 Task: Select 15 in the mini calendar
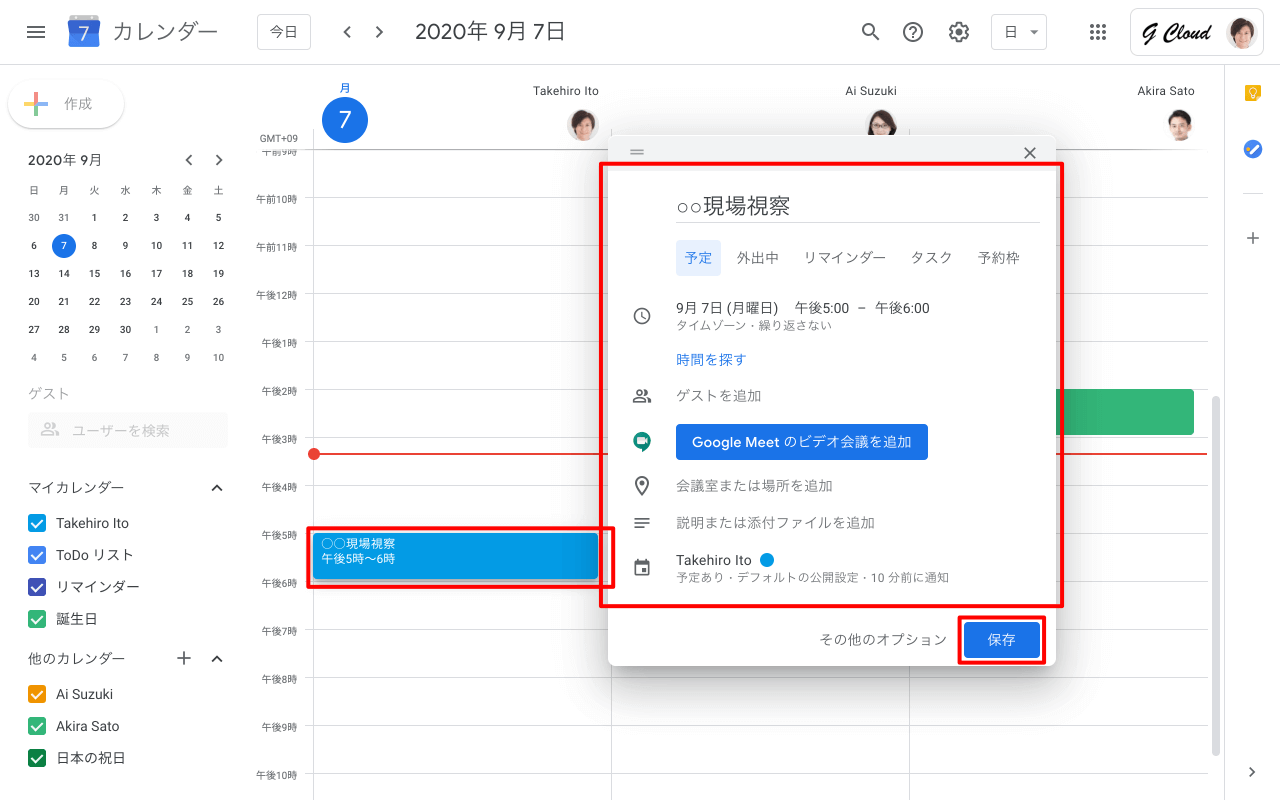(x=95, y=273)
